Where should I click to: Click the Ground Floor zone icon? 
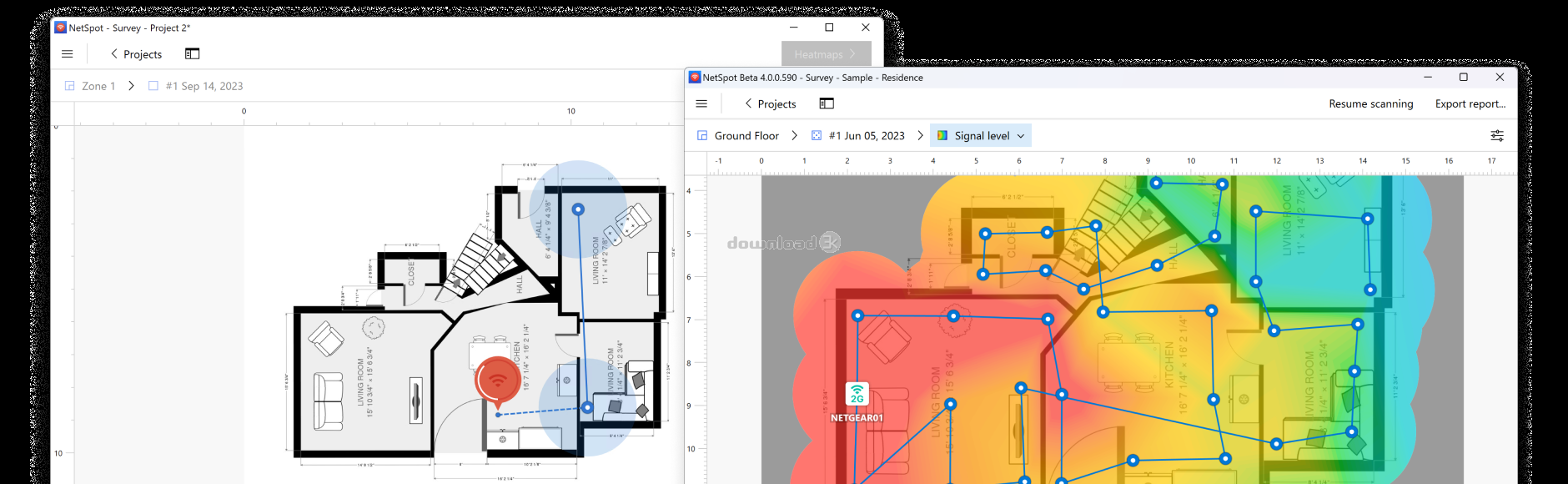tap(702, 136)
